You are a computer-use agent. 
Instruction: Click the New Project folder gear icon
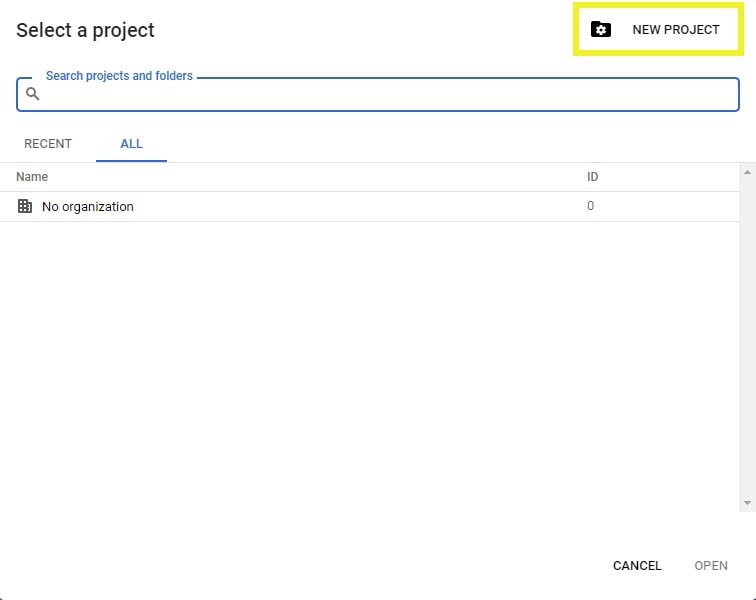(600, 30)
